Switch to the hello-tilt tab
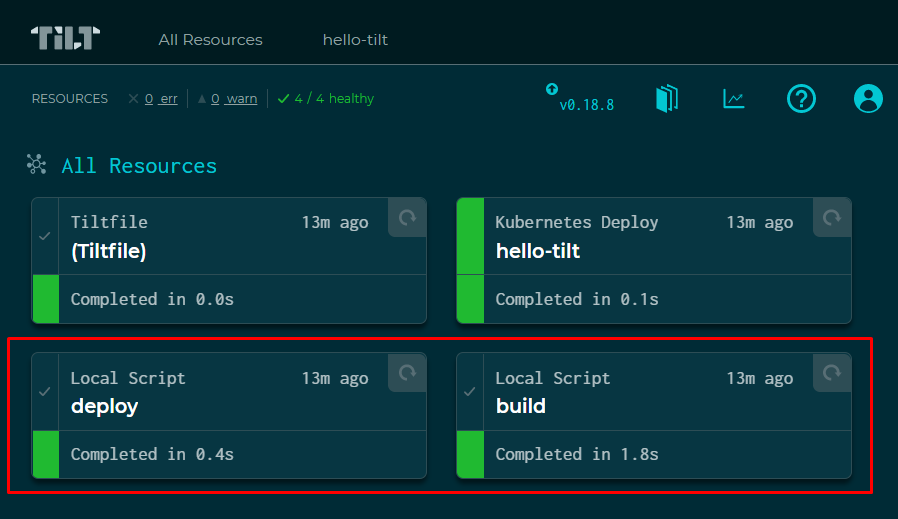Screen dimensions: 898x519 pyautogui.click(x=355, y=40)
